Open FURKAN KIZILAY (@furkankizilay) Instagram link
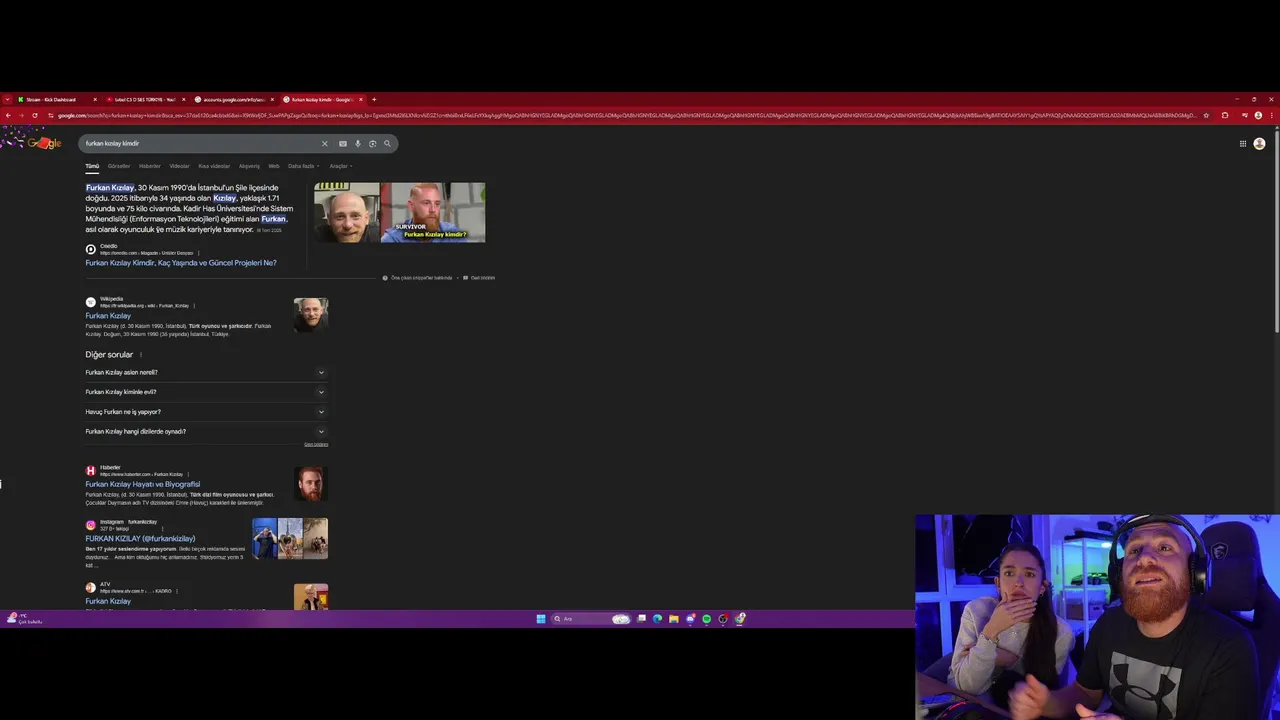 click(140, 538)
